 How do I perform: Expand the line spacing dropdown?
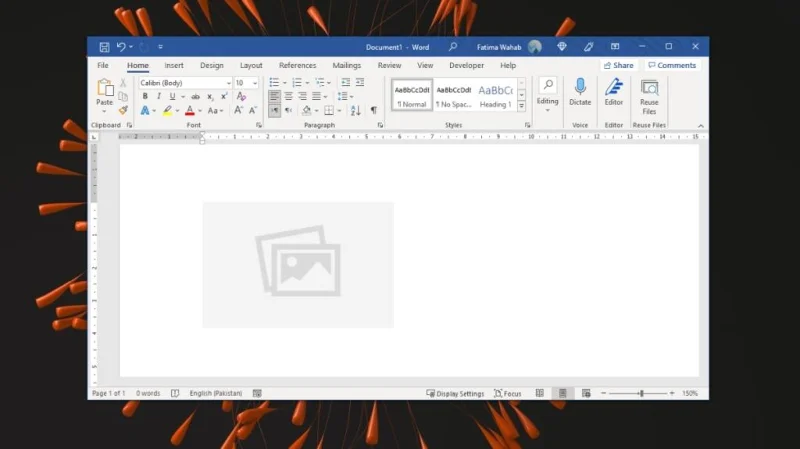[x=352, y=96]
